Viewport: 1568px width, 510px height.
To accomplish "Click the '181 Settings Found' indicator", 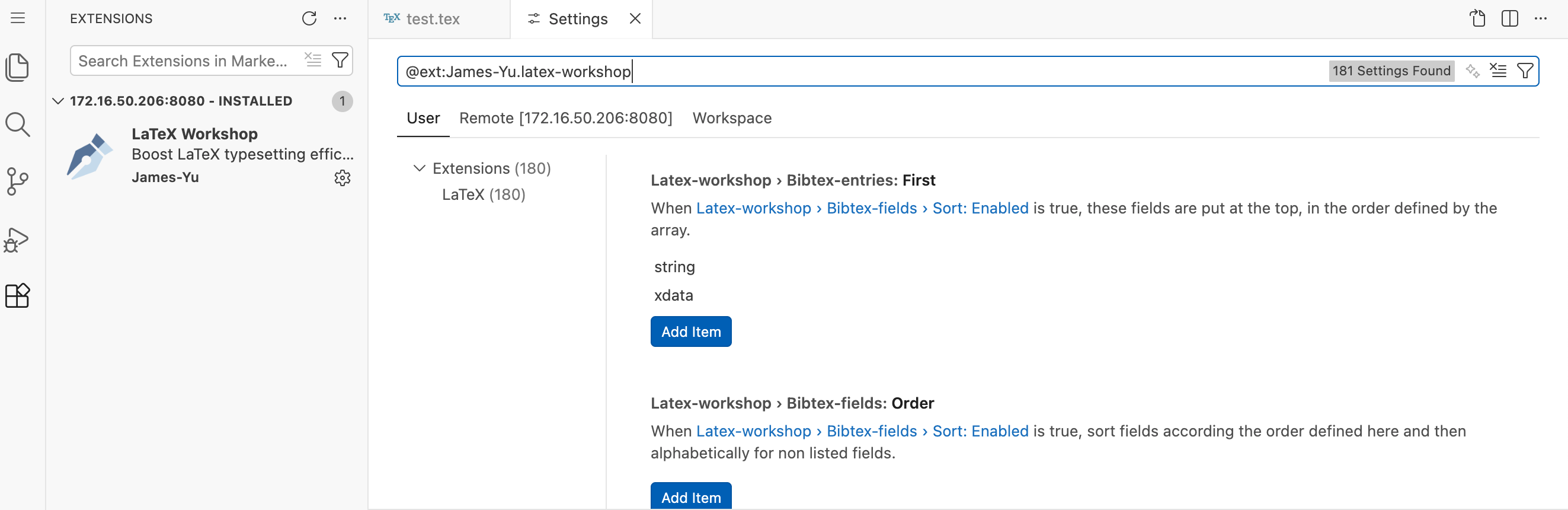I will (x=1391, y=71).
